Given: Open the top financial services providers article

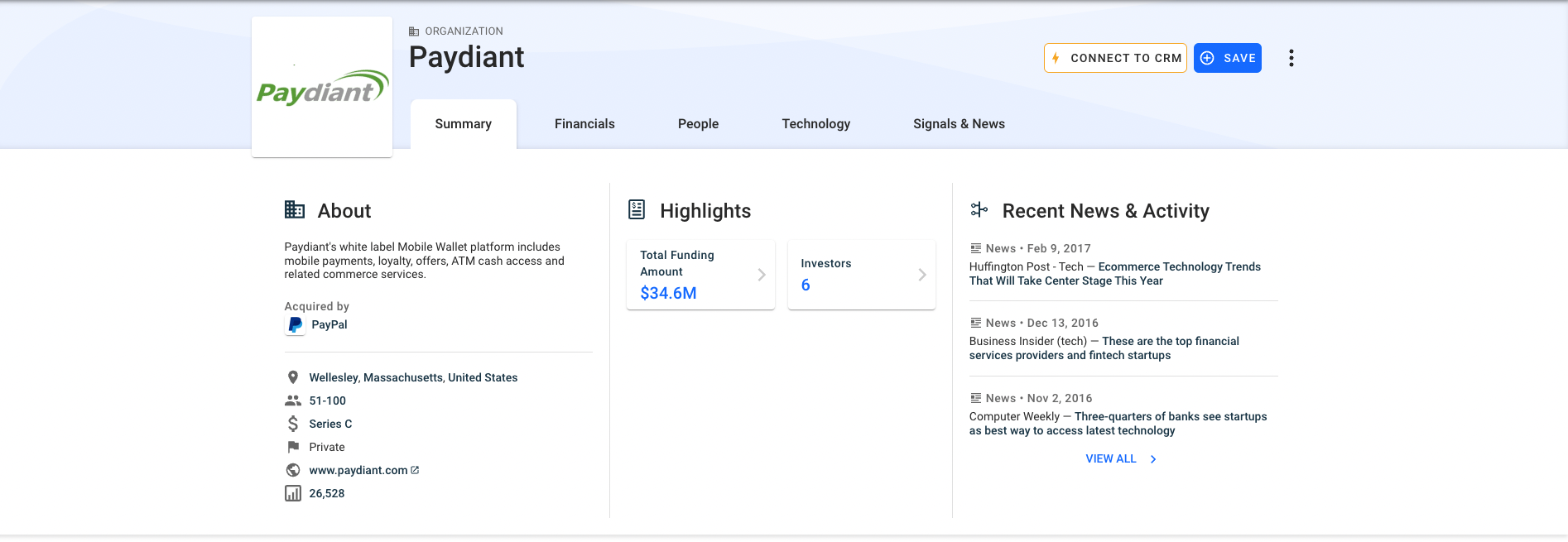Looking at the screenshot, I should pos(1104,348).
